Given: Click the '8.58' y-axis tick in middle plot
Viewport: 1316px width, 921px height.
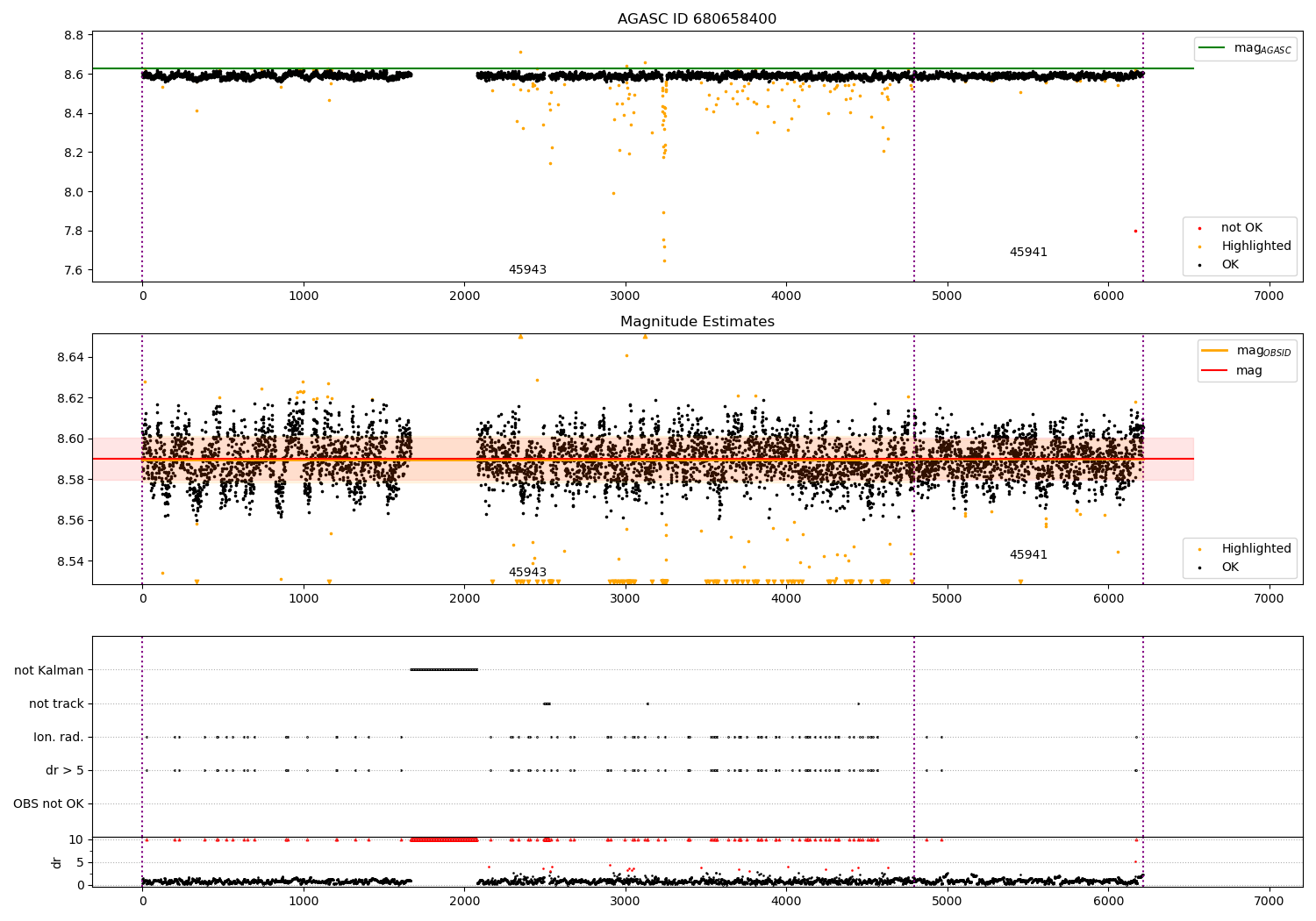Looking at the screenshot, I should tap(71, 479).
